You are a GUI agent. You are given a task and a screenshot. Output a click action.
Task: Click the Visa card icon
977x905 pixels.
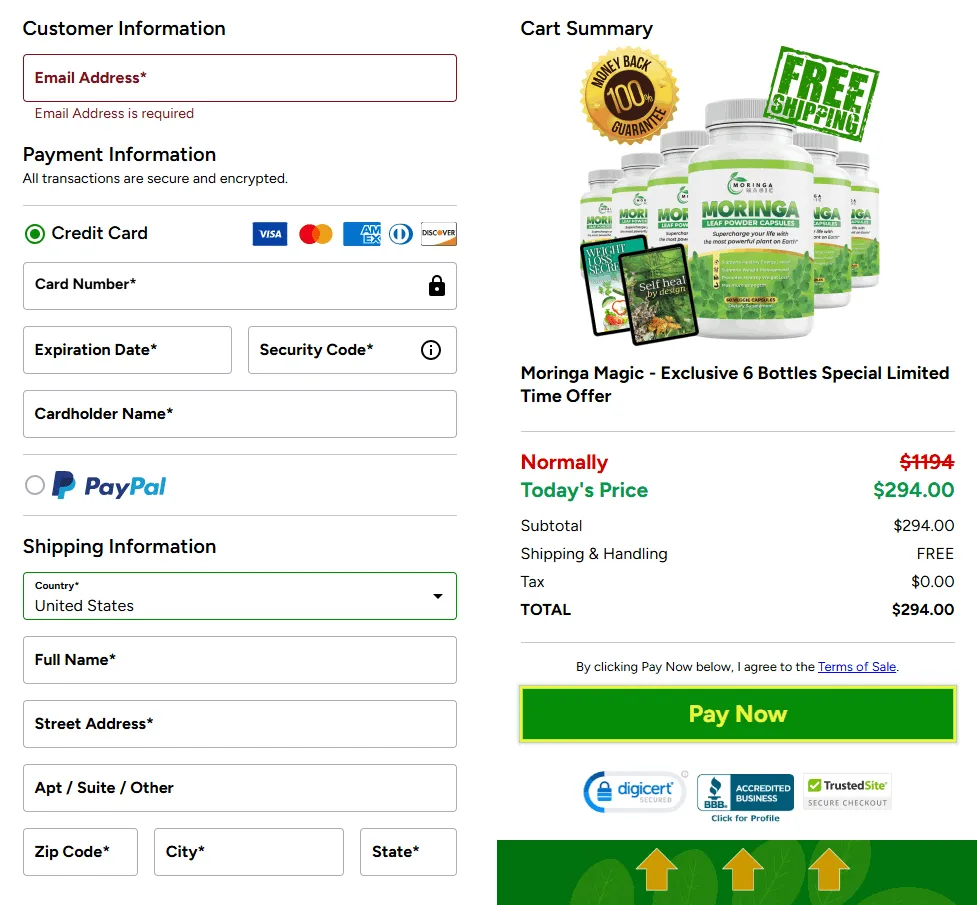[270, 234]
